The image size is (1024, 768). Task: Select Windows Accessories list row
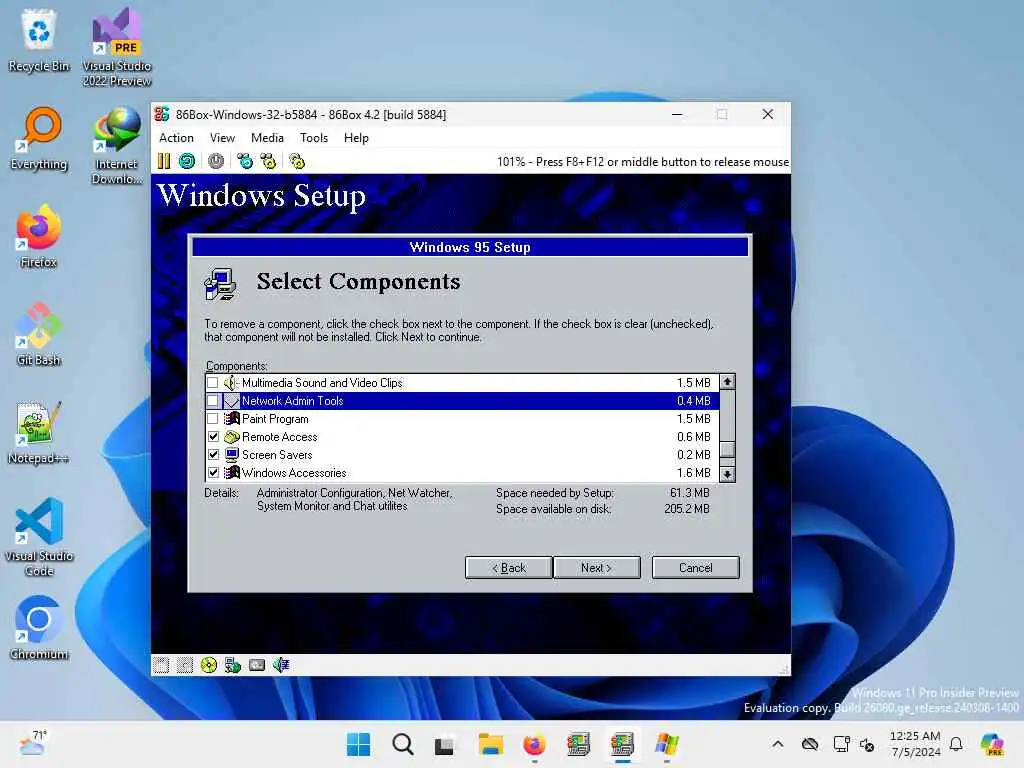click(462, 472)
